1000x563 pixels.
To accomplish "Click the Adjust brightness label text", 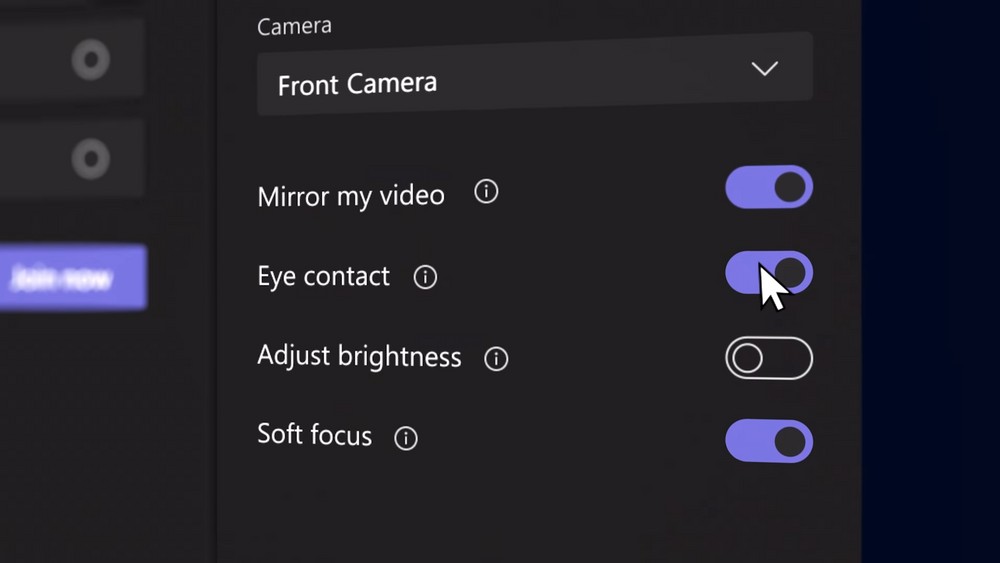I will (359, 356).
